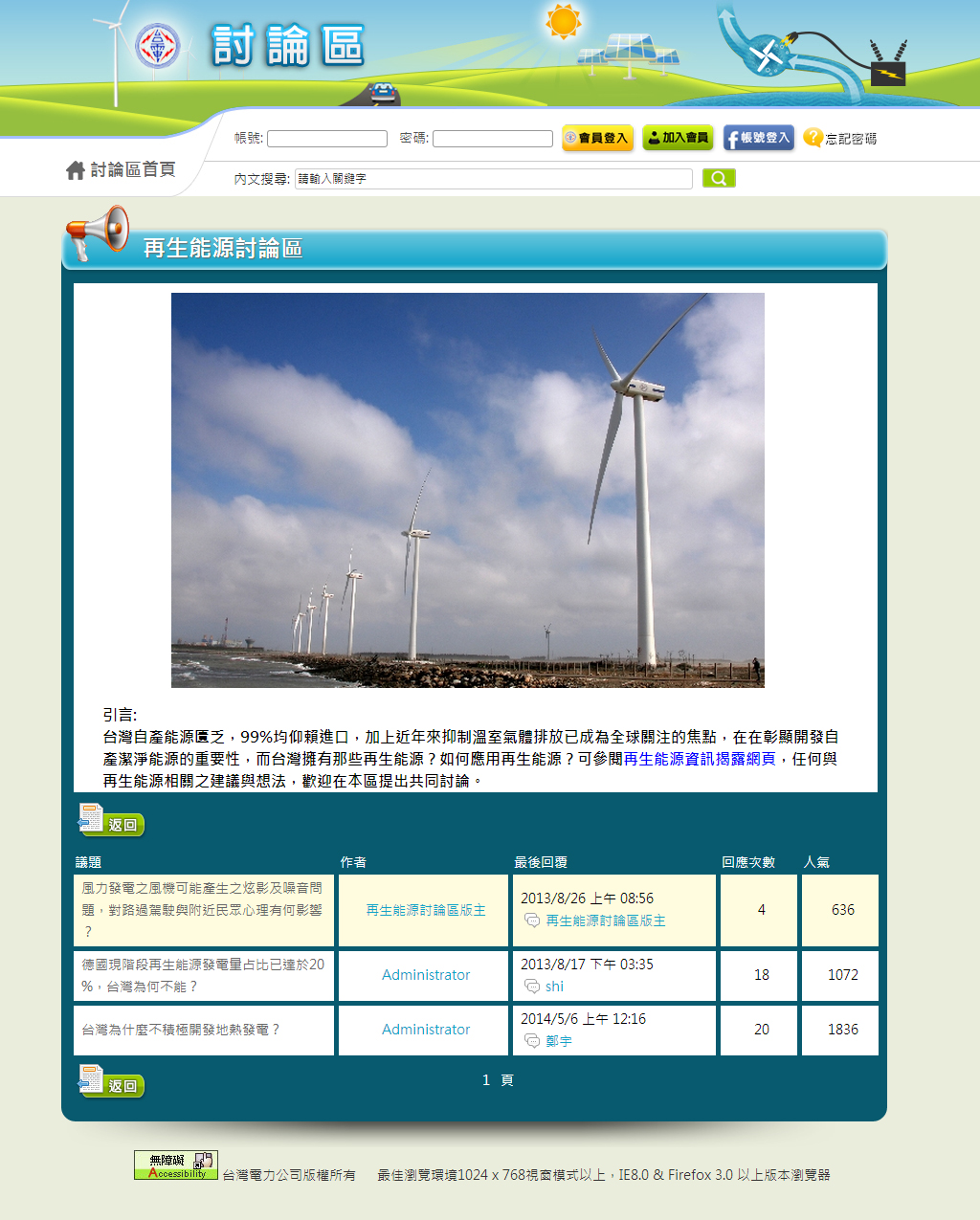Click Administrator author of 地熱發電 topic

click(426, 1030)
